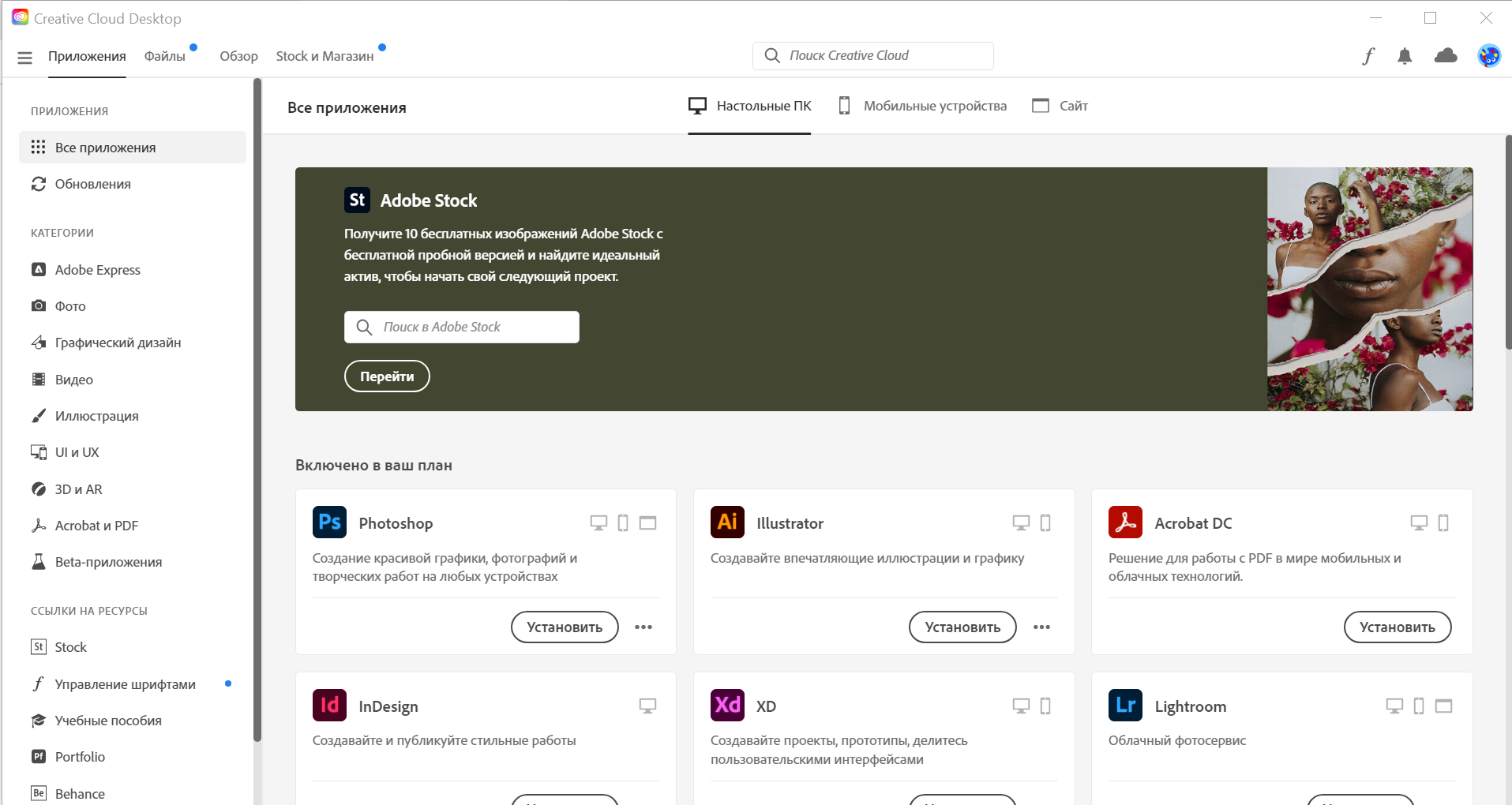Open more options for Illustrator

click(1041, 627)
